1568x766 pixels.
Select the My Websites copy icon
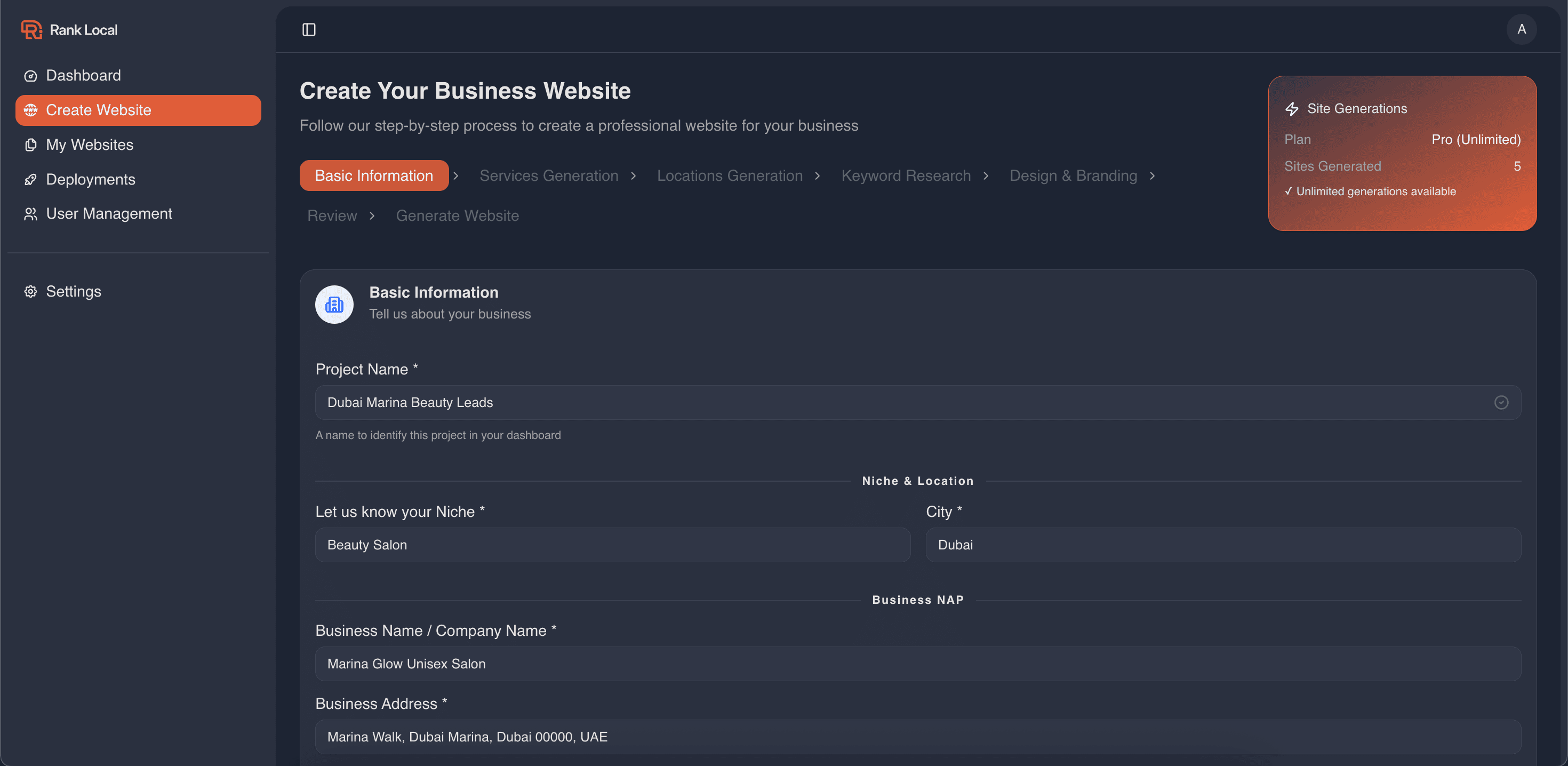[30, 145]
